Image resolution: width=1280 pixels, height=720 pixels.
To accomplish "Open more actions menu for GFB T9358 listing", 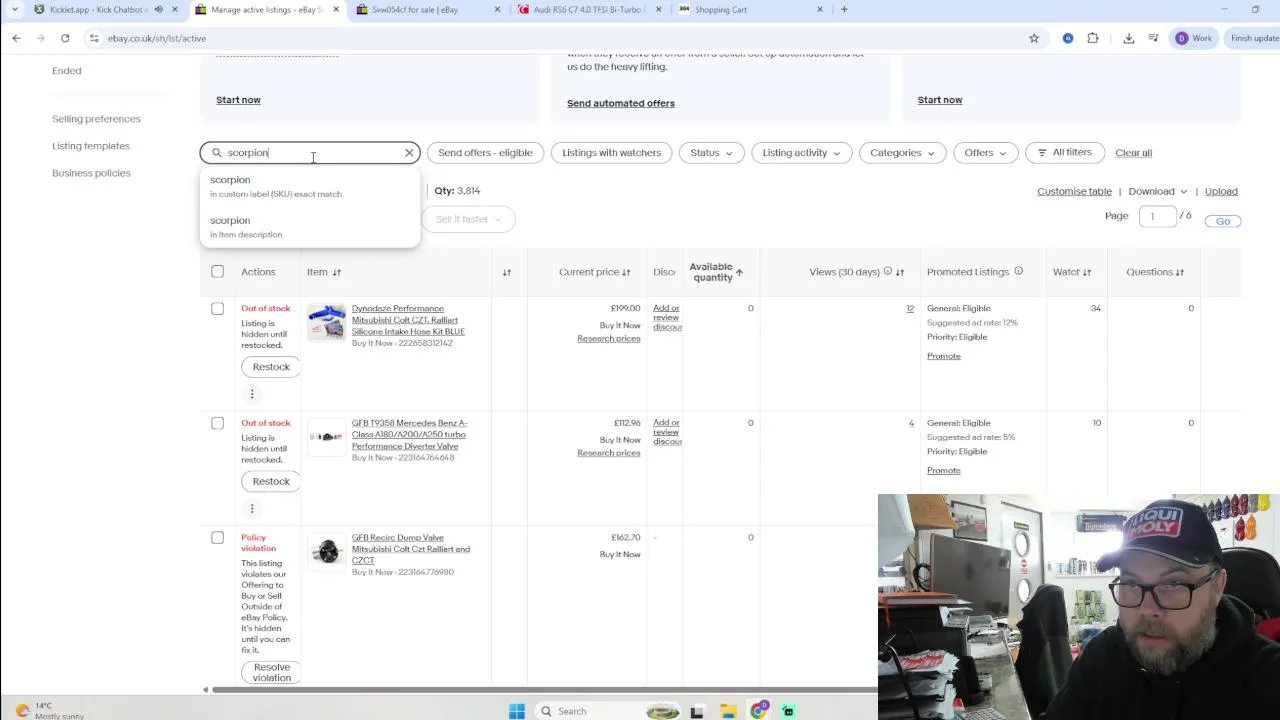I will click(252, 508).
